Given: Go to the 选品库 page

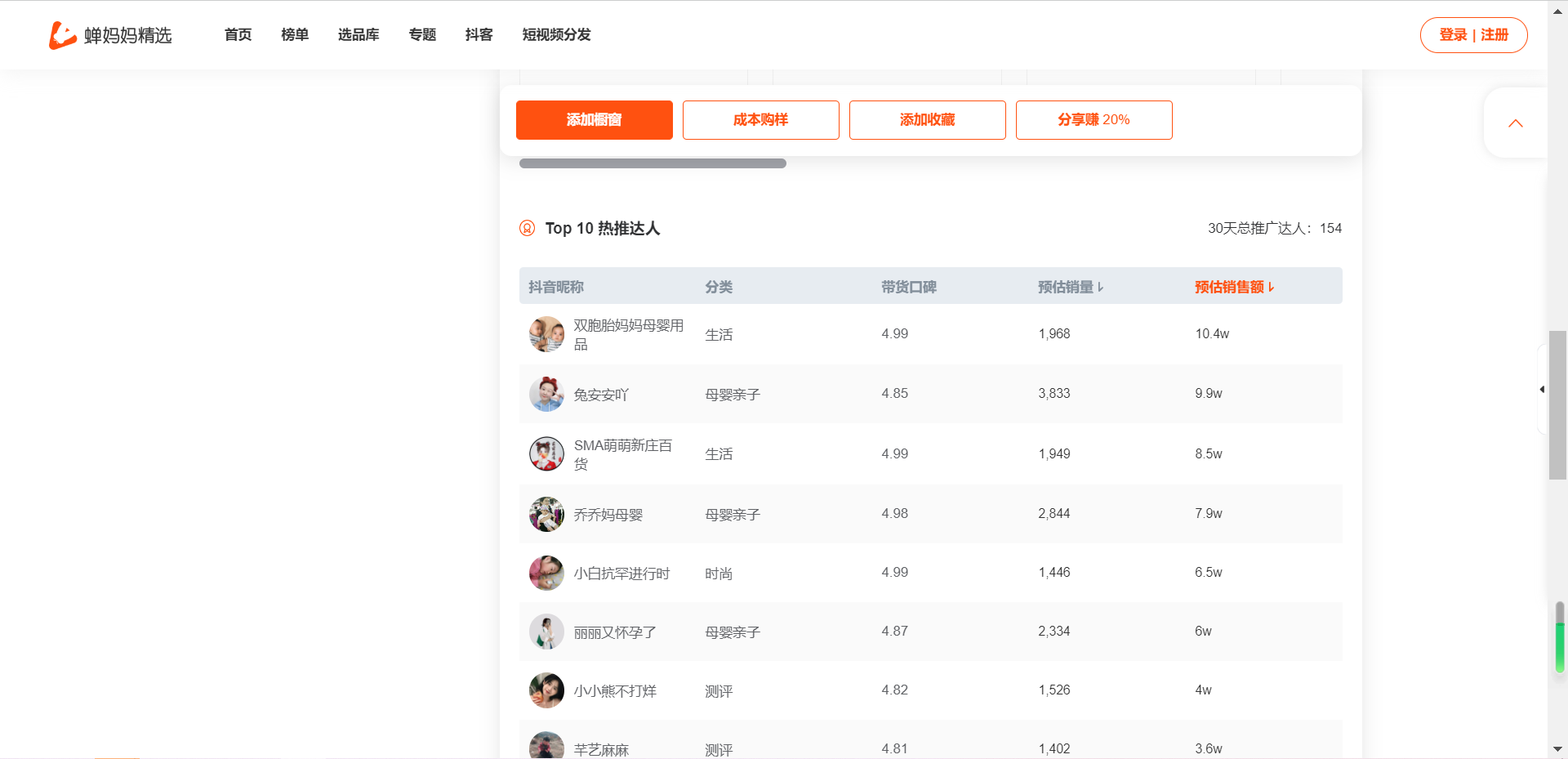Looking at the screenshot, I should [x=359, y=35].
